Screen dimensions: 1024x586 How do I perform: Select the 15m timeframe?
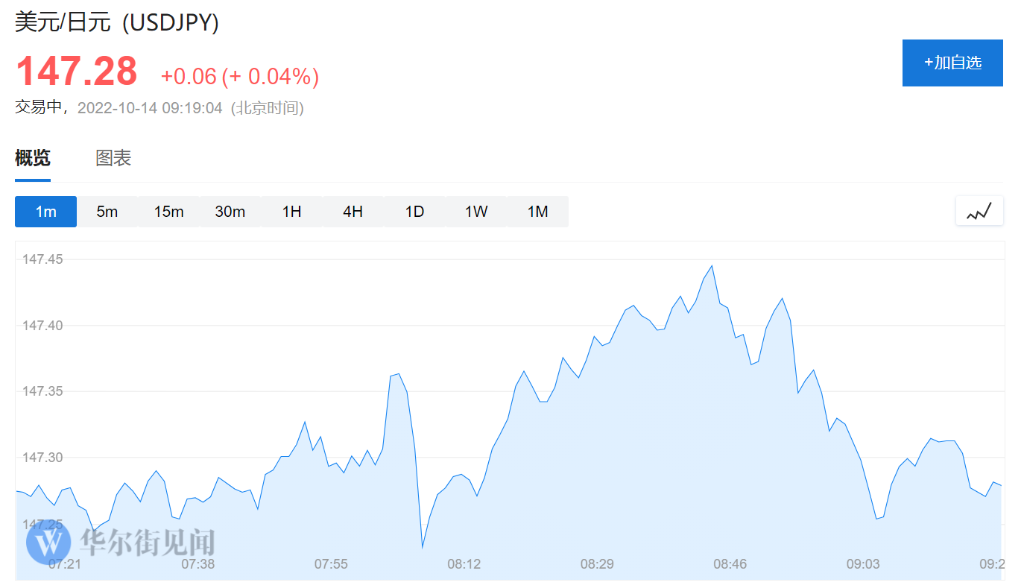(168, 211)
